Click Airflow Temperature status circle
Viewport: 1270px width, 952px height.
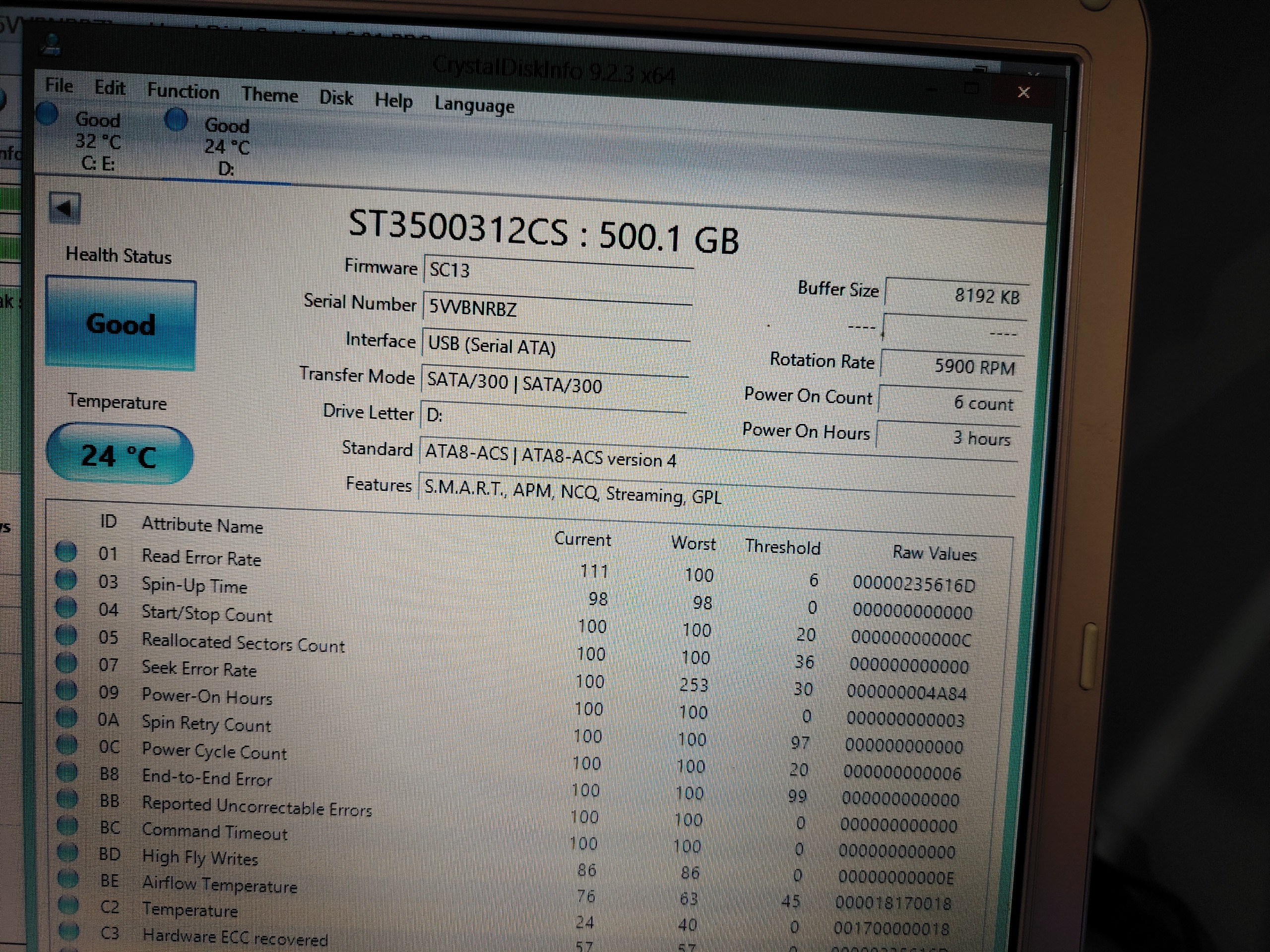(x=68, y=878)
